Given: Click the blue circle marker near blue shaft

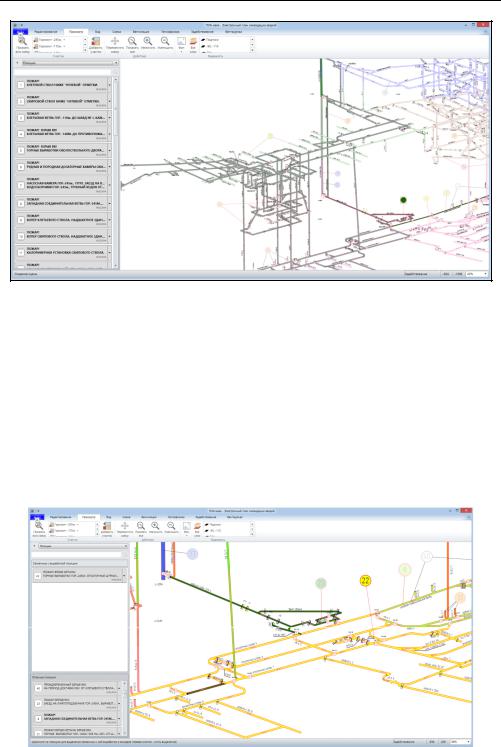Looking at the screenshot, I should (x=192, y=554).
